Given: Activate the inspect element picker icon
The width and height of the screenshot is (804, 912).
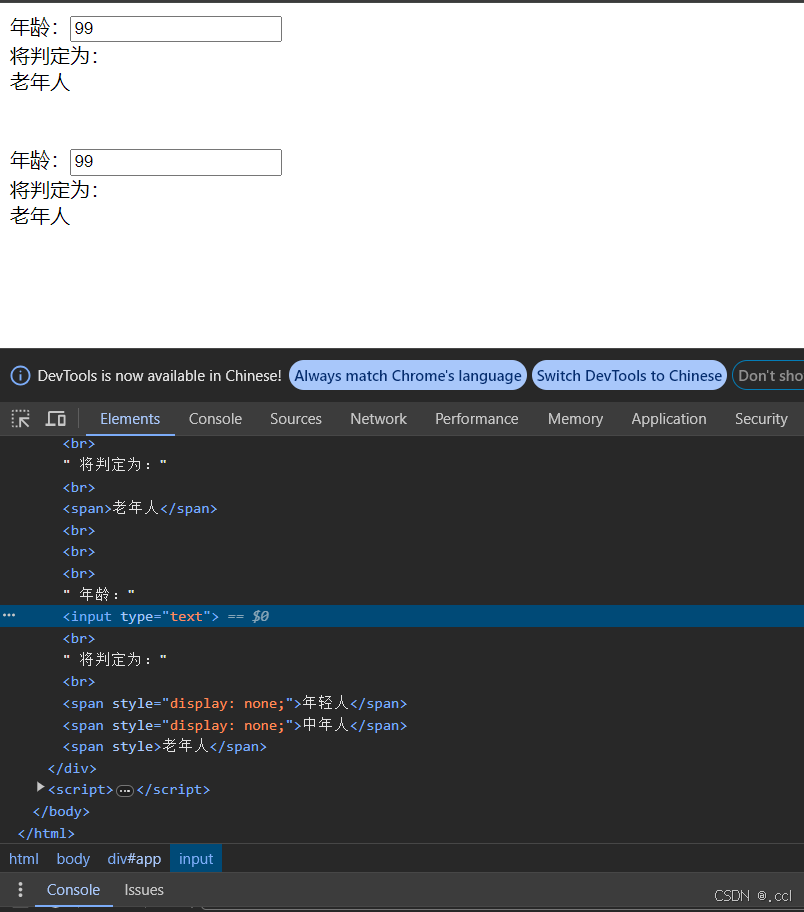Looking at the screenshot, I should [x=20, y=419].
